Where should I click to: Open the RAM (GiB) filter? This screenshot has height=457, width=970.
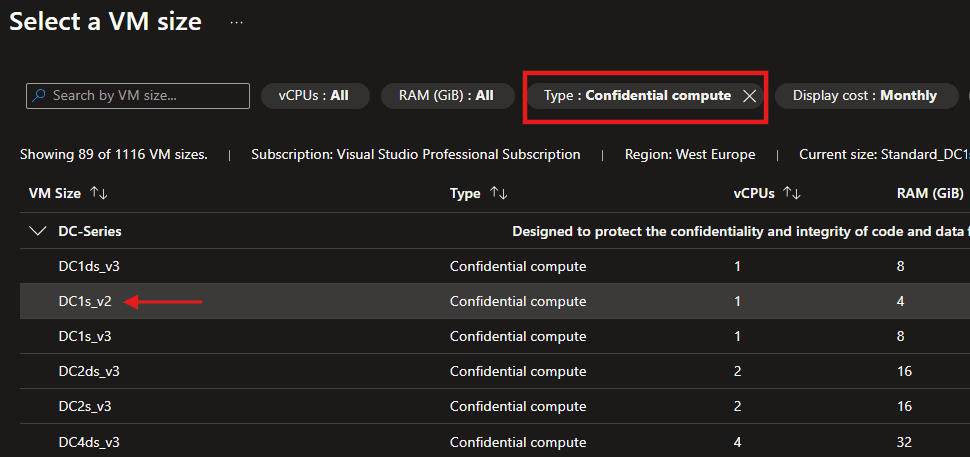pyautogui.click(x=446, y=96)
